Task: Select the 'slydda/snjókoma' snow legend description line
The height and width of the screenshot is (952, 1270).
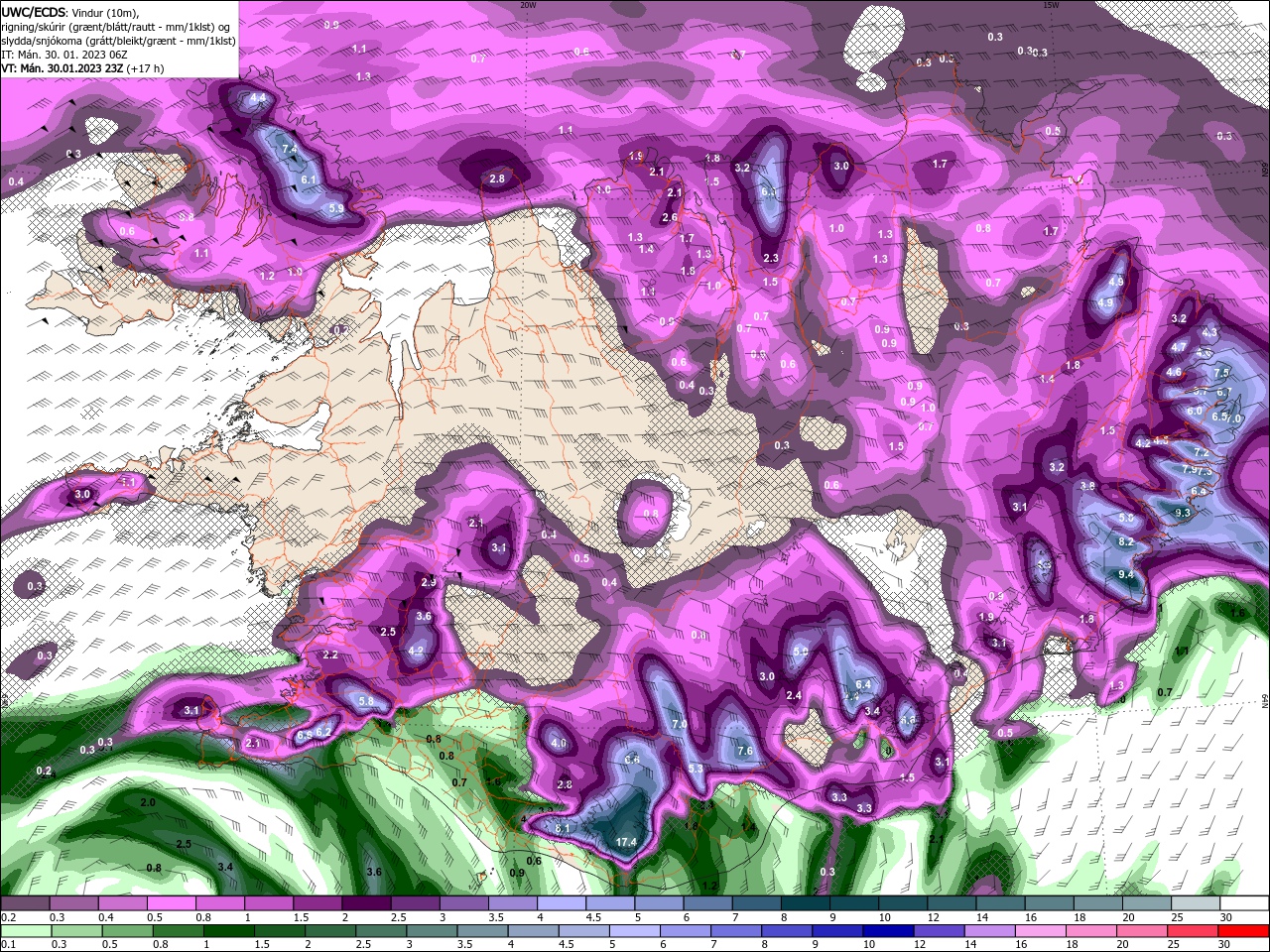Action: coord(118,41)
